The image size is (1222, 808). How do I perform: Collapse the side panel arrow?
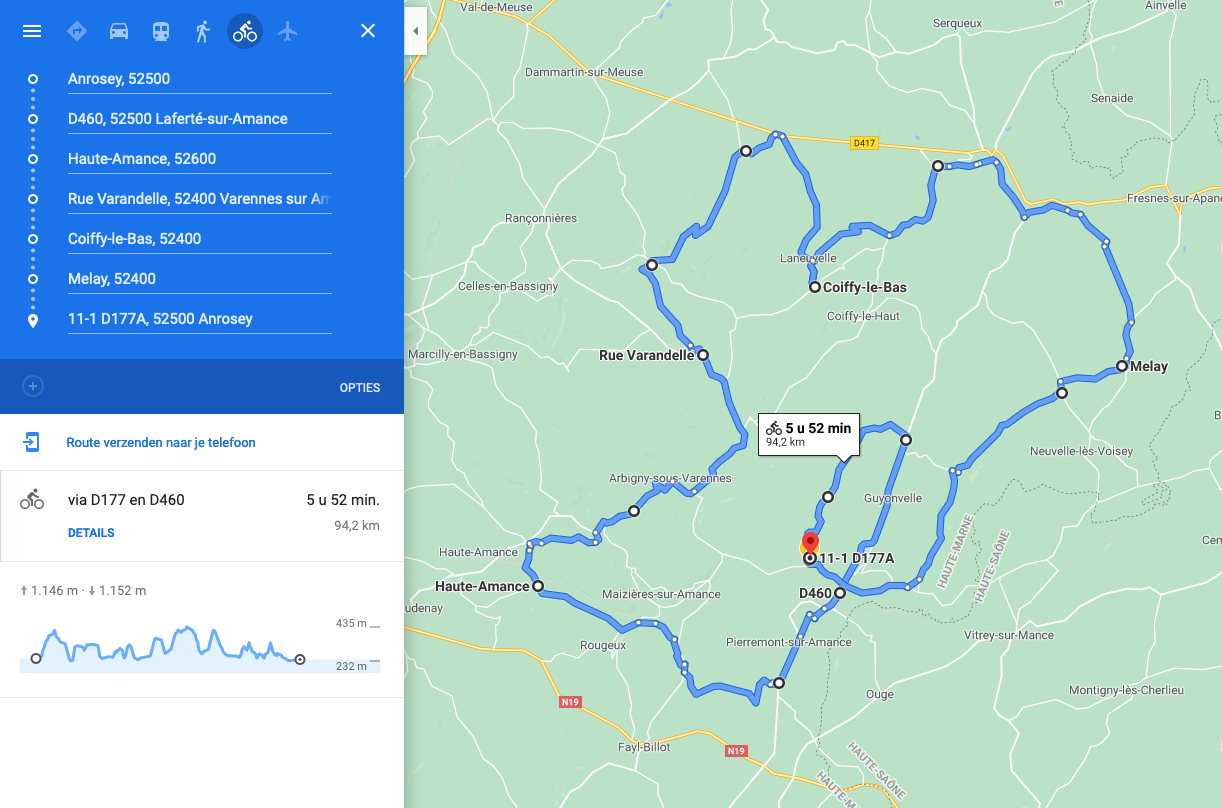(x=415, y=31)
